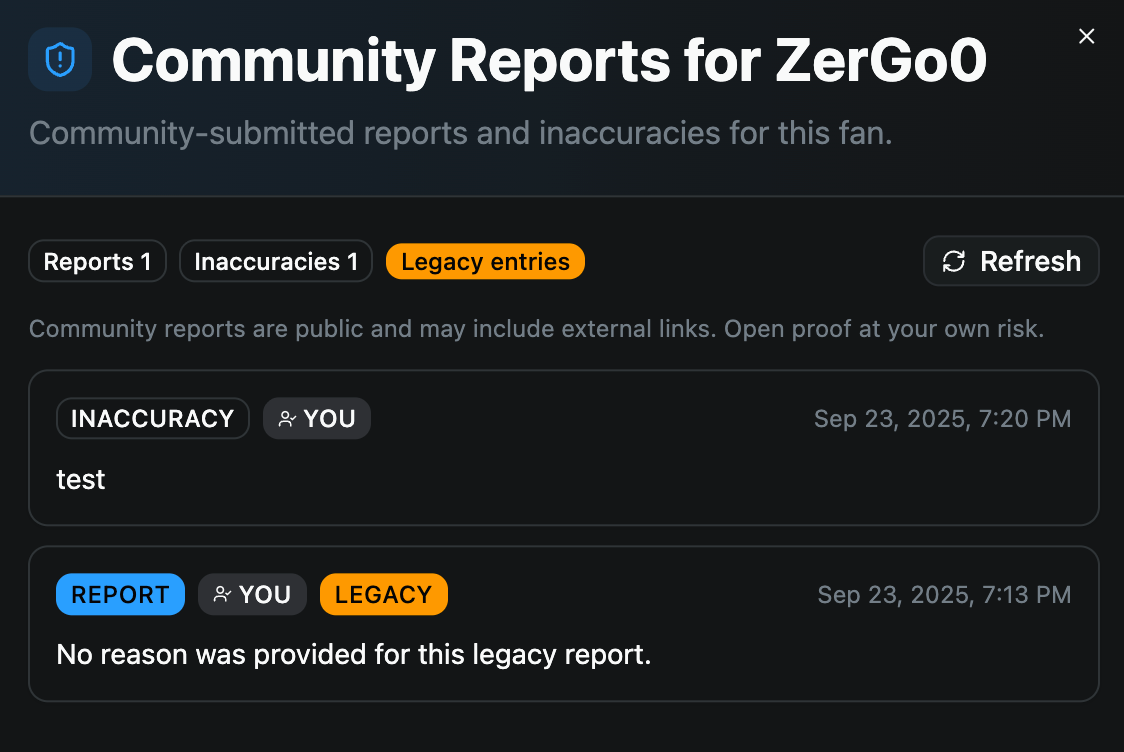Click the blue REPORT badge

pos(120,595)
